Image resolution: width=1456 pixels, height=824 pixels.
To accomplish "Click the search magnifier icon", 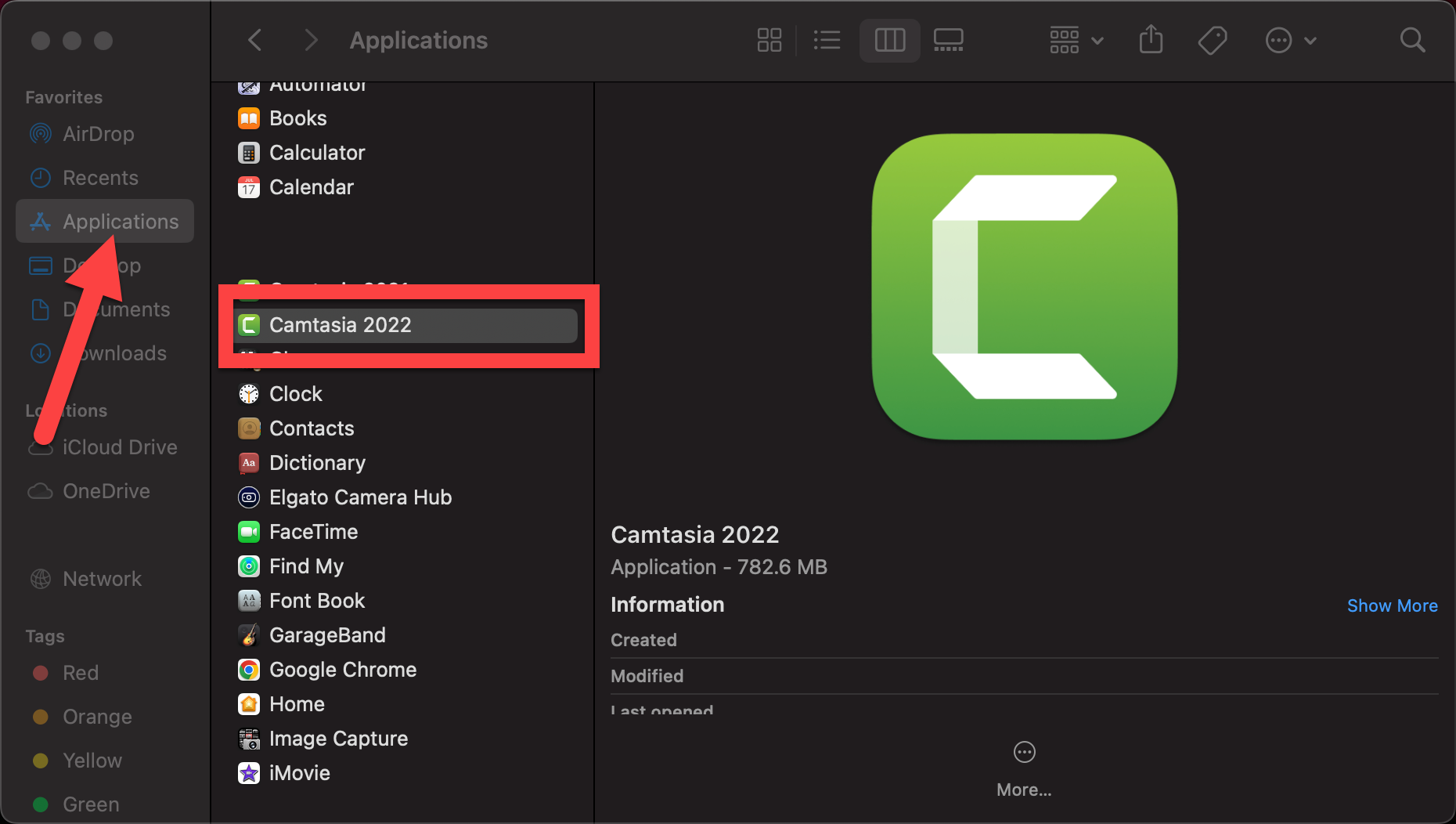I will click(x=1412, y=40).
